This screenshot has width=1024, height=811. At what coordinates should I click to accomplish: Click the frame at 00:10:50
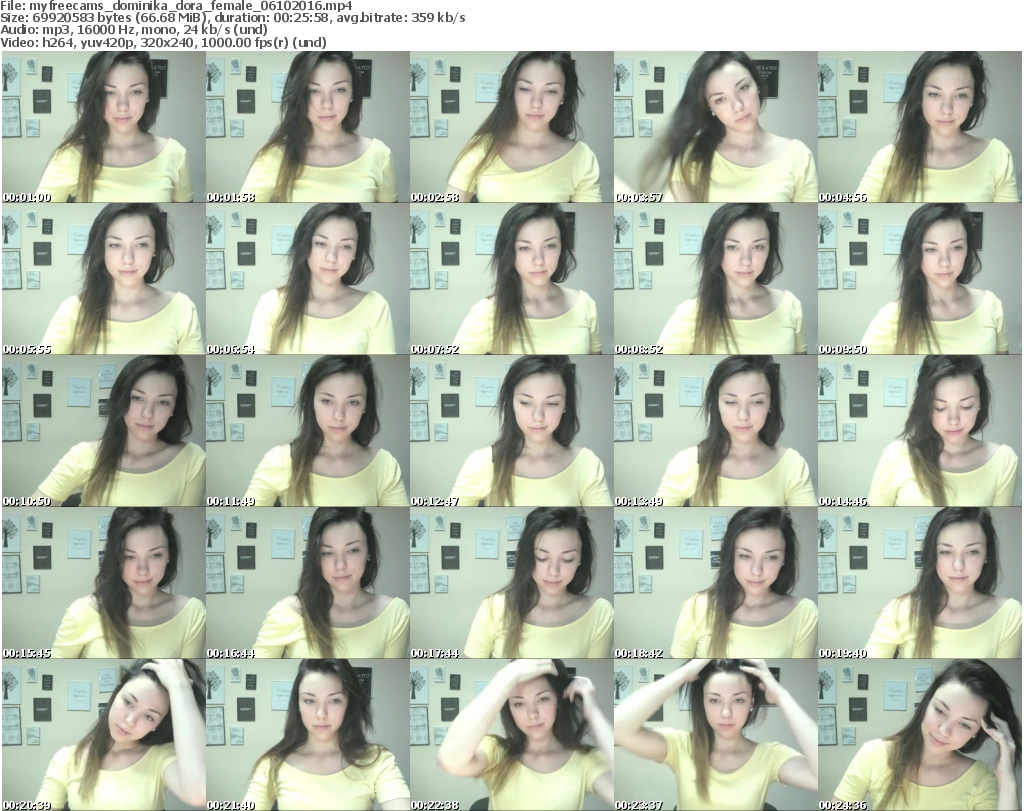pos(102,431)
